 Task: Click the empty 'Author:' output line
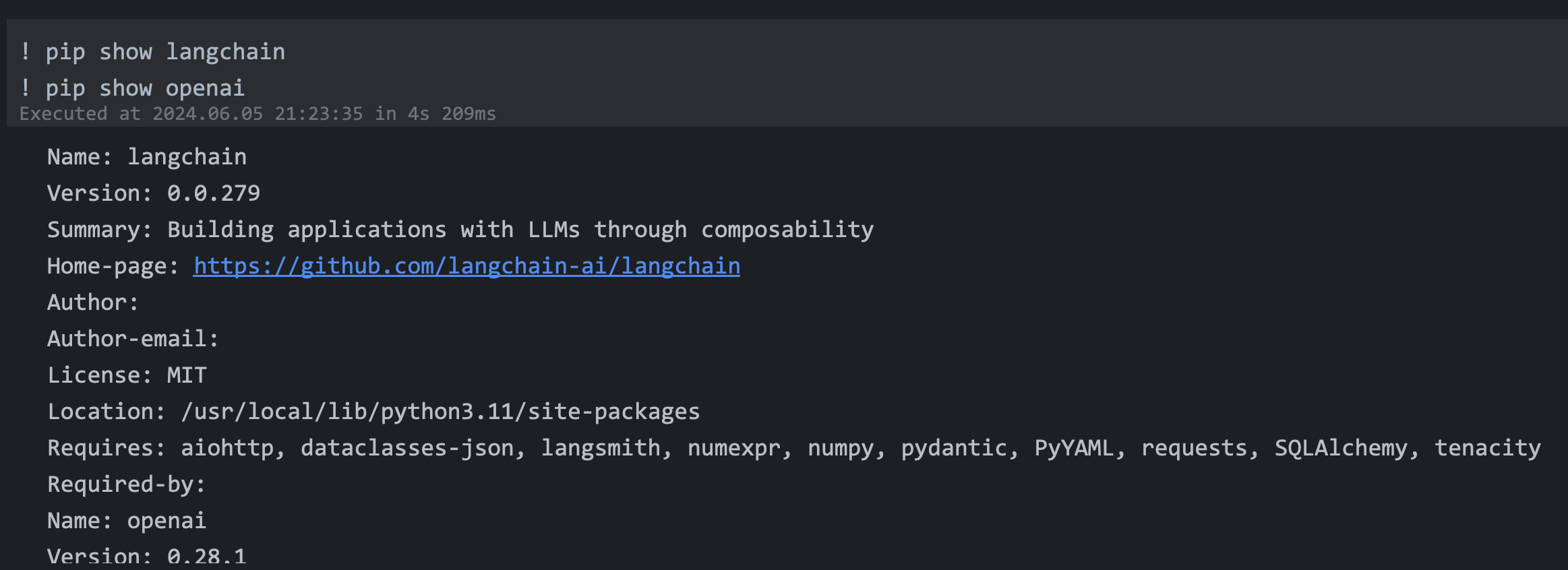coord(93,303)
